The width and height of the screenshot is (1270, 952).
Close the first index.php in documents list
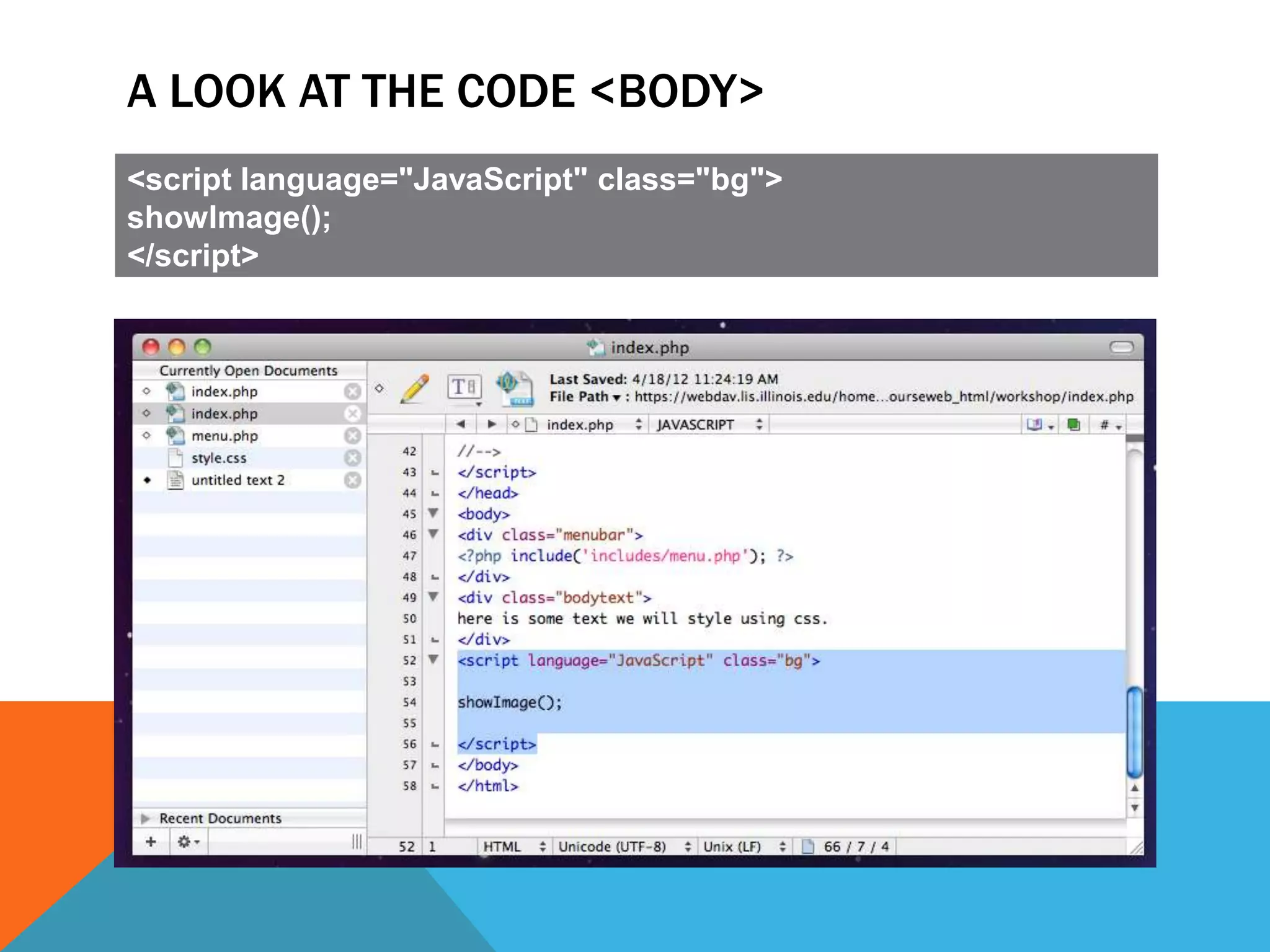click(352, 392)
